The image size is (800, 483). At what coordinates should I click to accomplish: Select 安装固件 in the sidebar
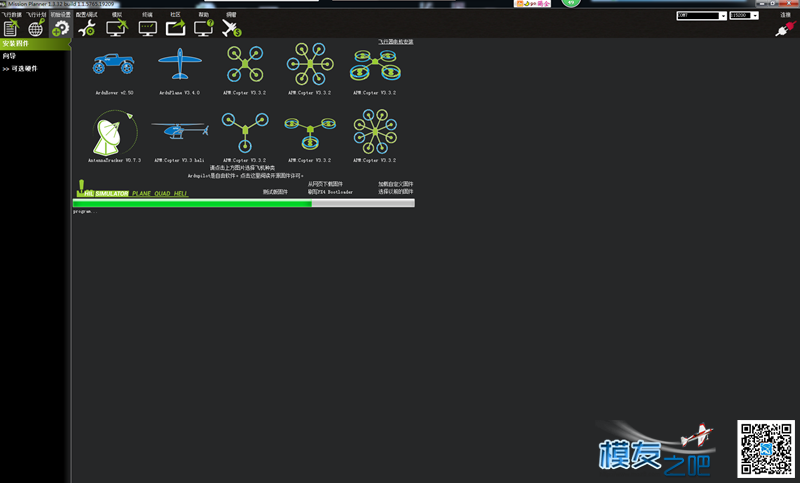35,44
